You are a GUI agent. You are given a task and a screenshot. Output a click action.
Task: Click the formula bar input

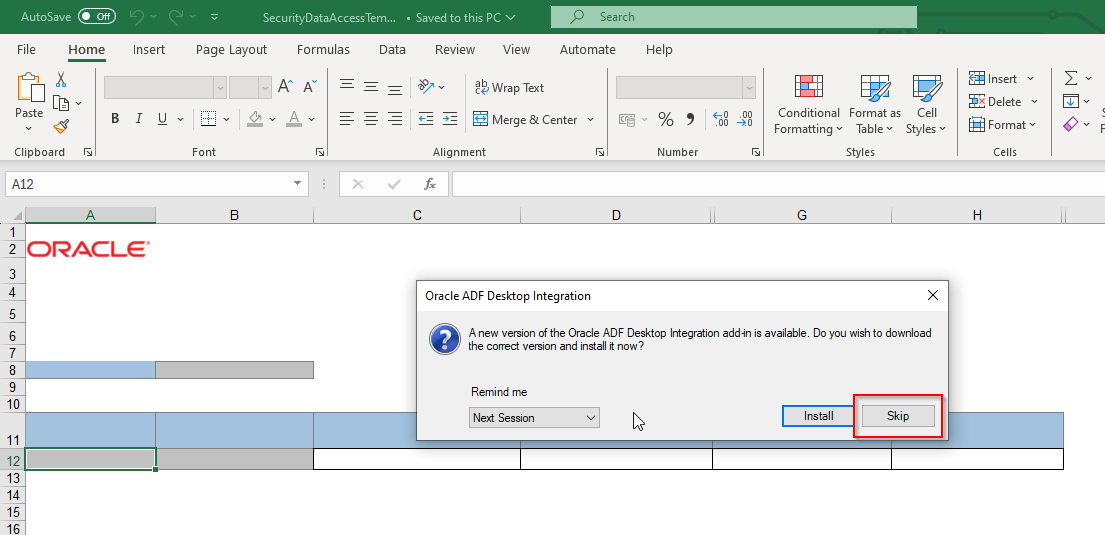tap(778, 184)
